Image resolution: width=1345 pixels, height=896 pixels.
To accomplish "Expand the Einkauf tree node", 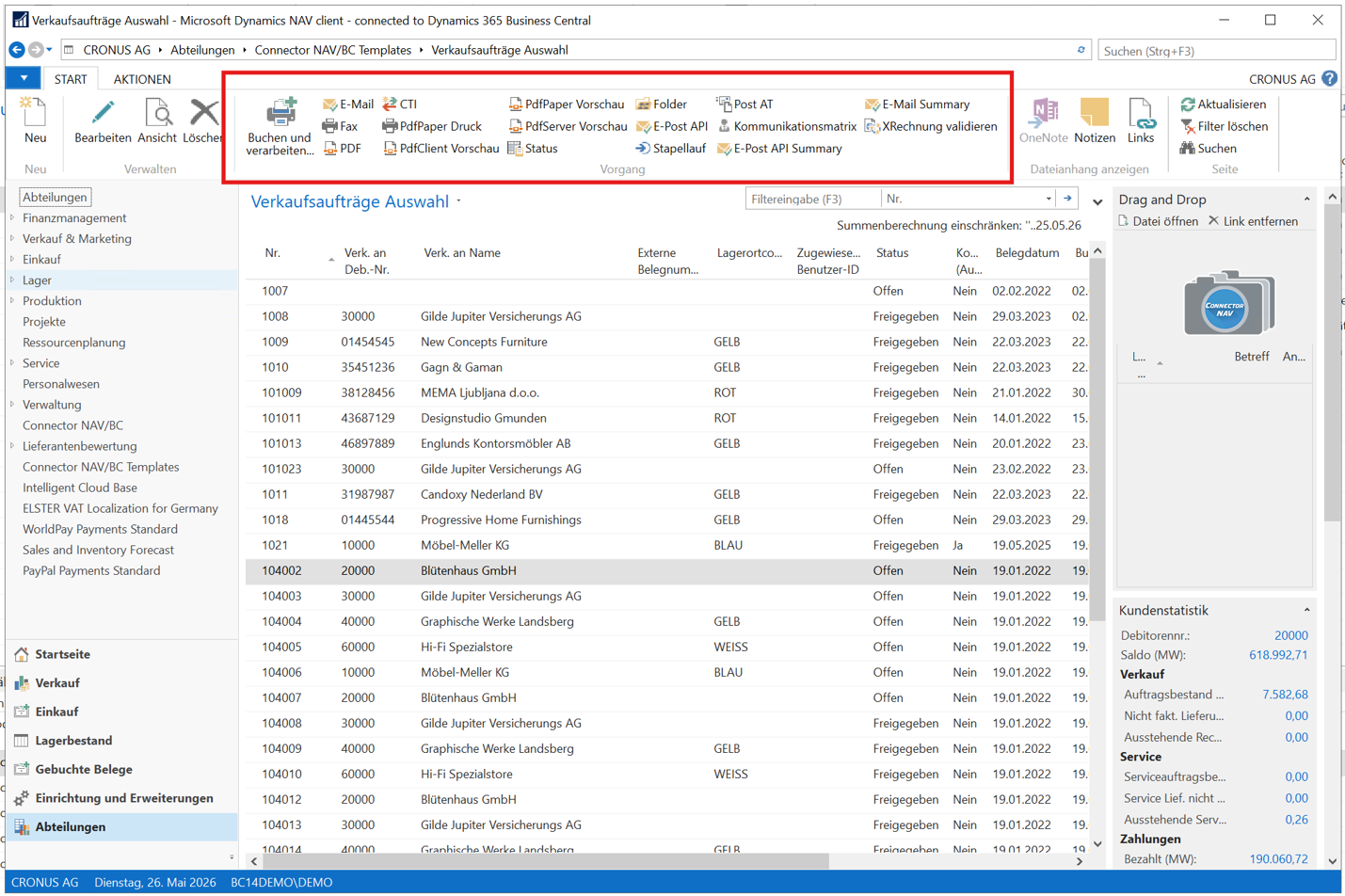I will tap(12, 259).
